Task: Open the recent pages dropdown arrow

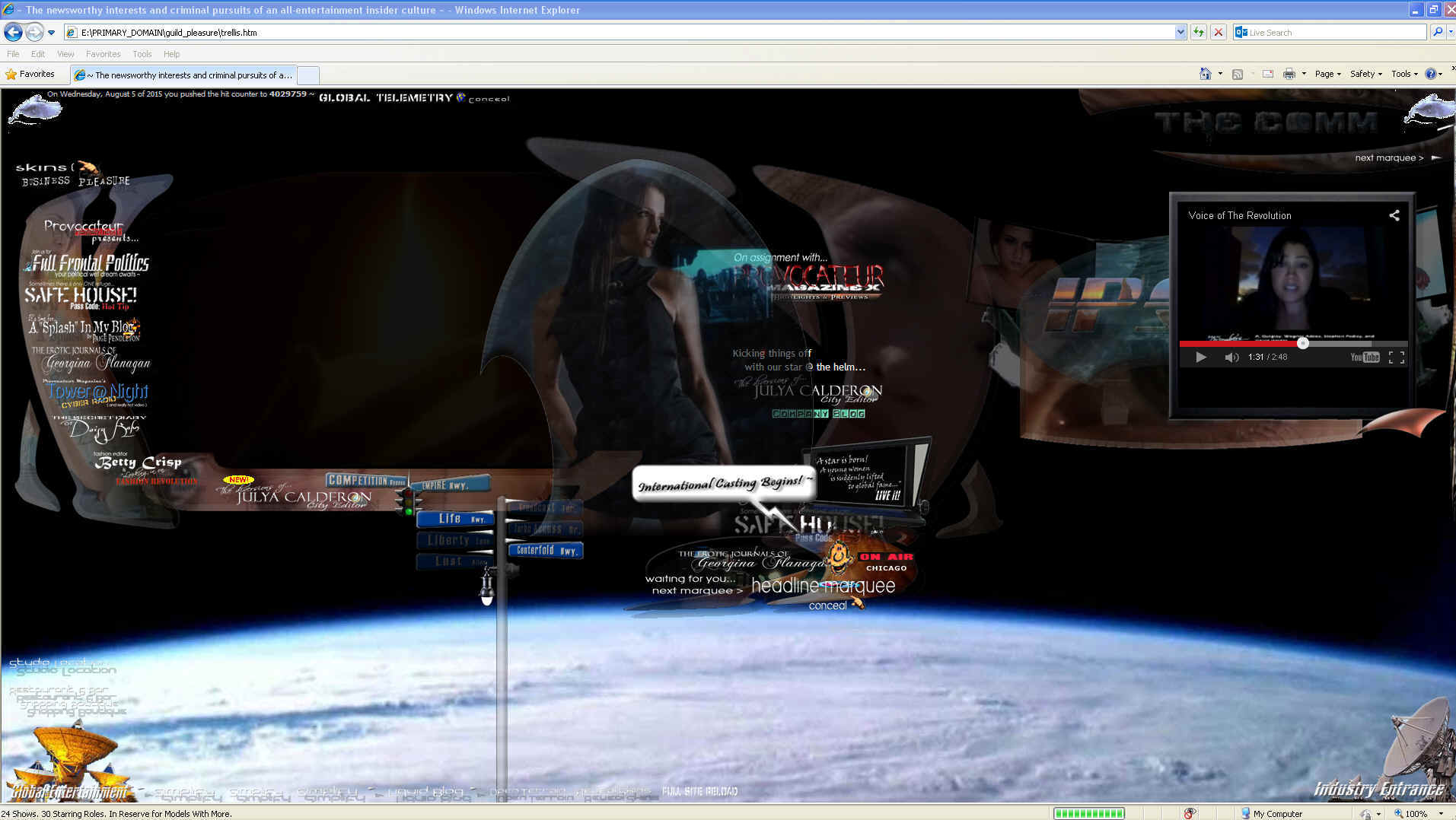Action: pos(51,33)
